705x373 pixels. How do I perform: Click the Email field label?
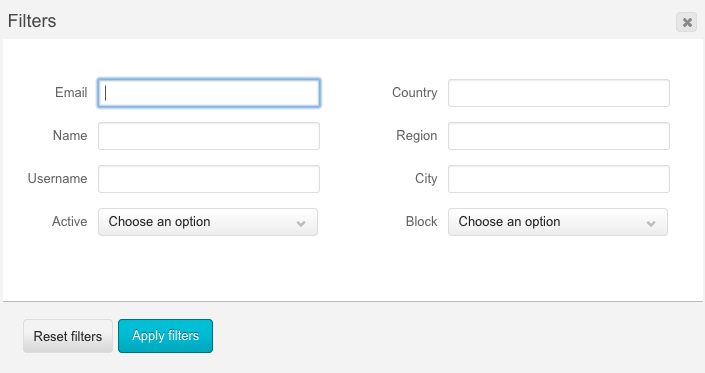(71, 93)
